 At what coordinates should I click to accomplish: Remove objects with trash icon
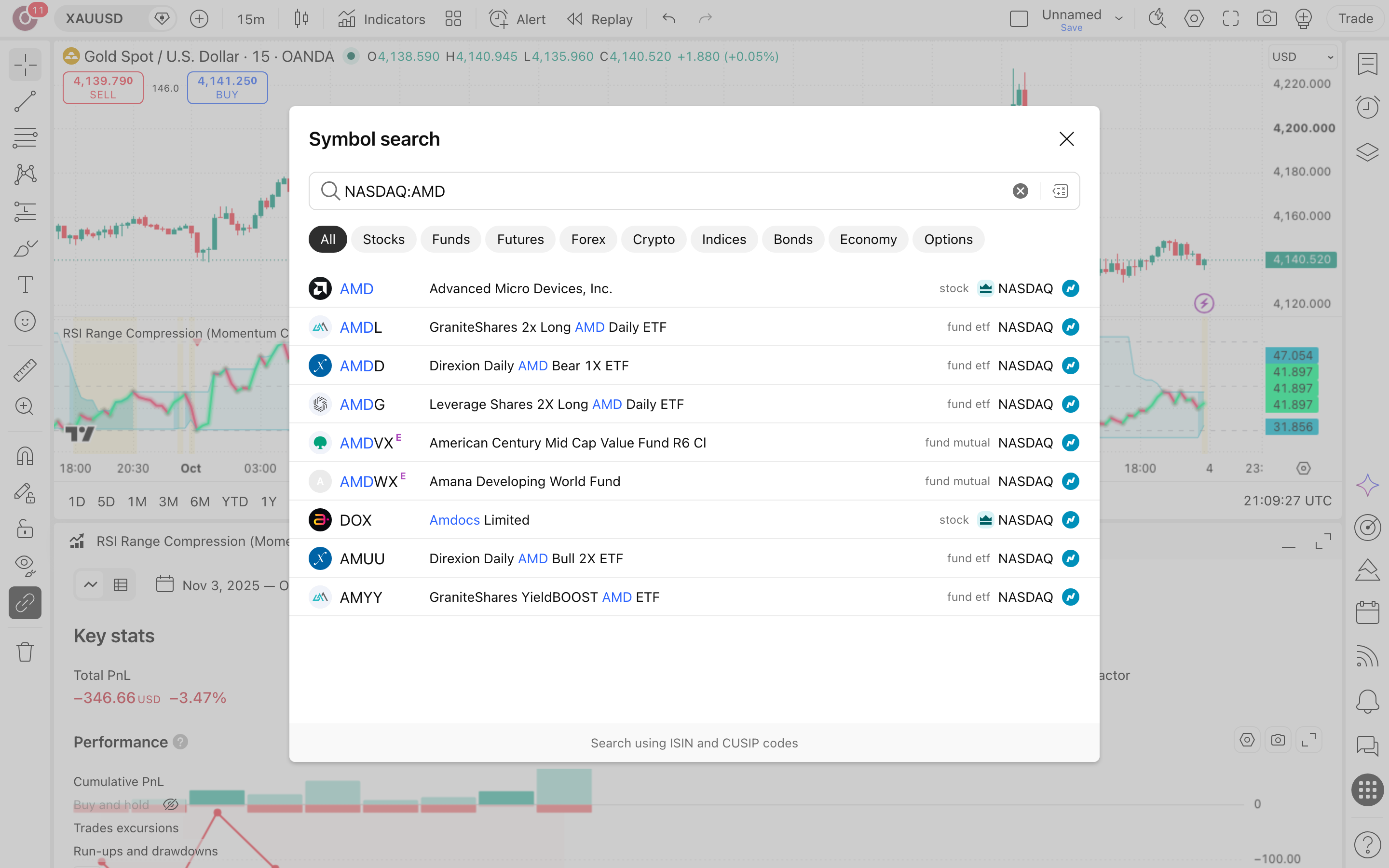(25, 651)
